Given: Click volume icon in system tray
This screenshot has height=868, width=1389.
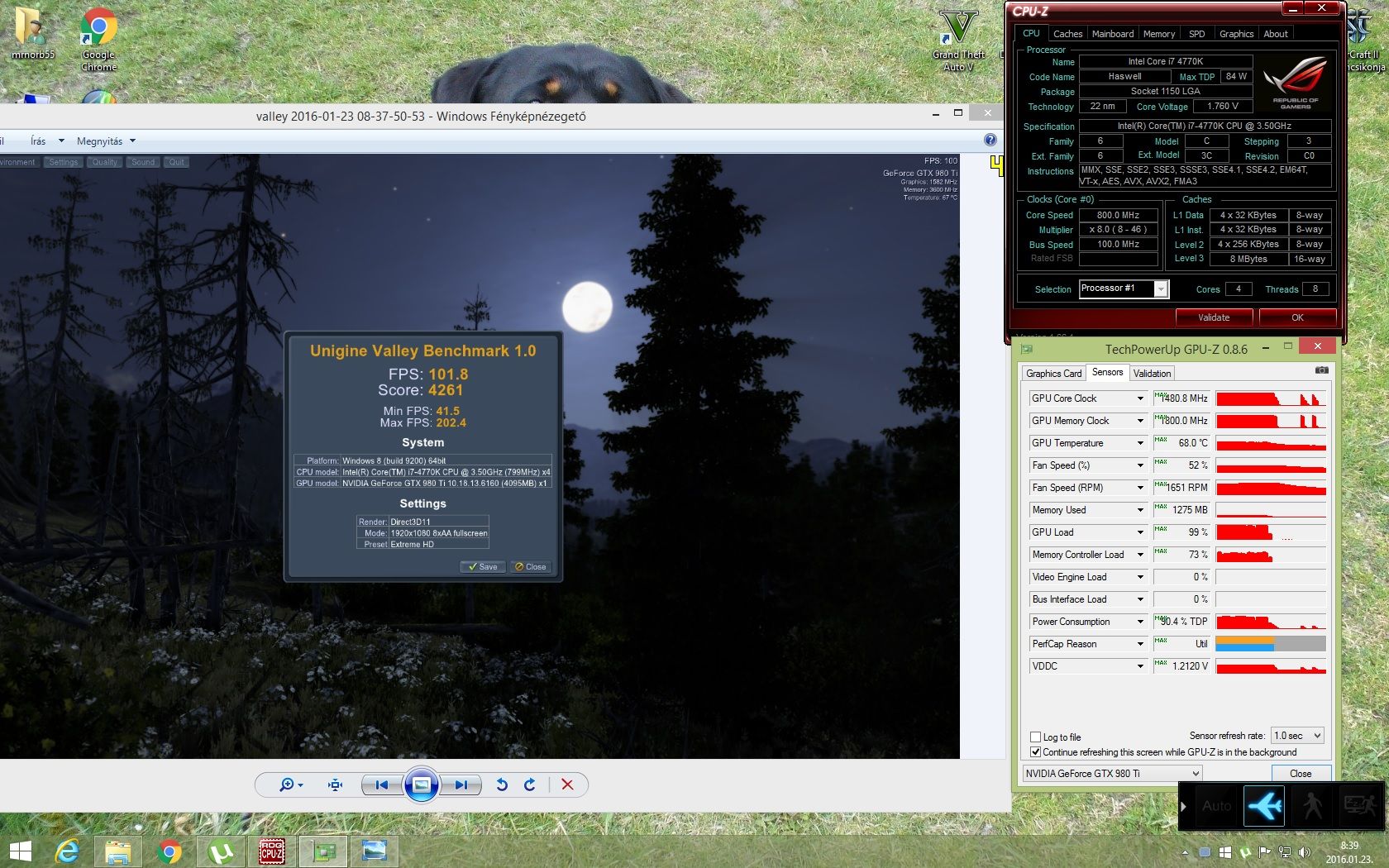Looking at the screenshot, I should [1305, 852].
